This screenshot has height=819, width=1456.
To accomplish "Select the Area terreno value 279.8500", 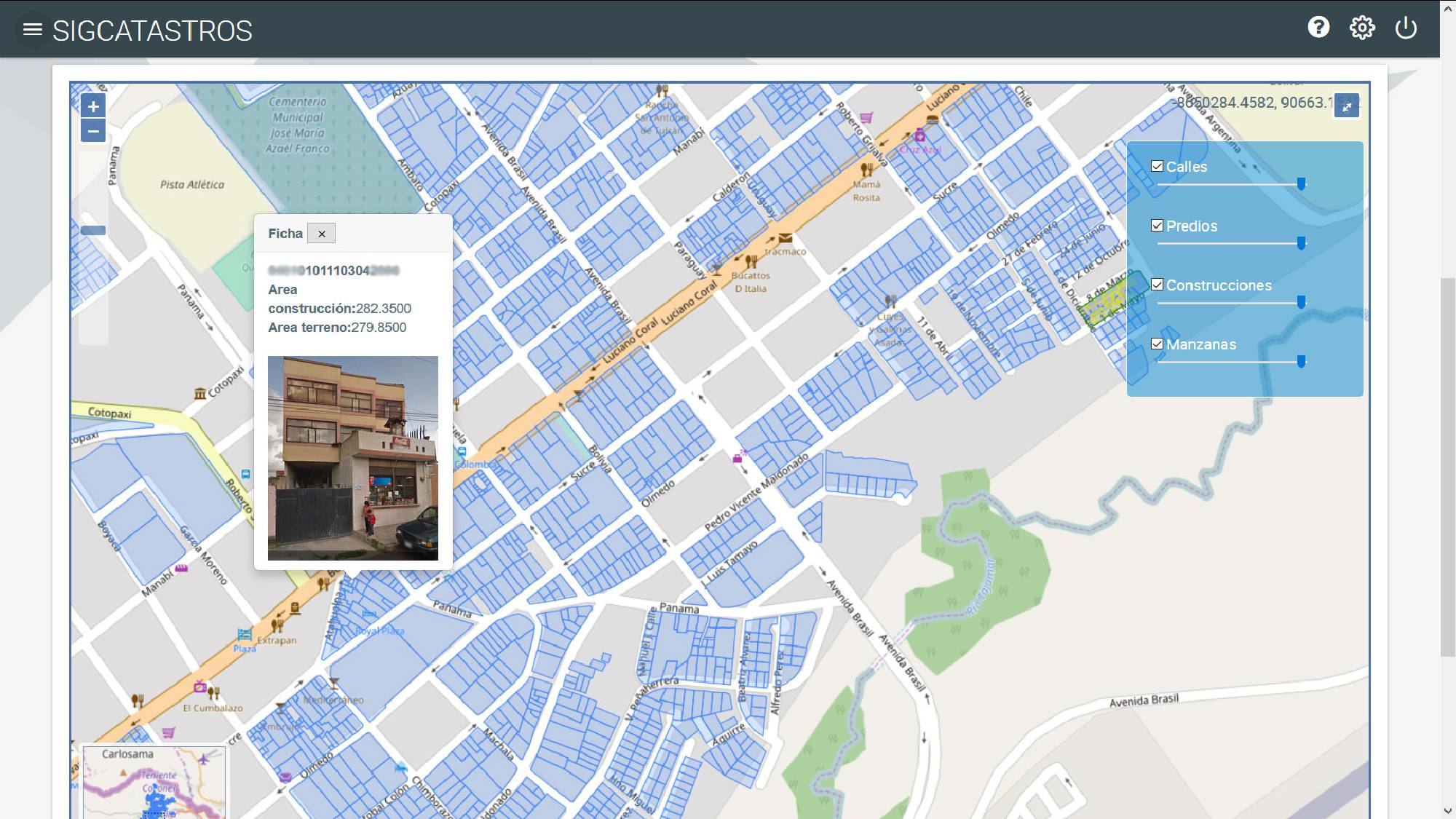I will tap(378, 328).
